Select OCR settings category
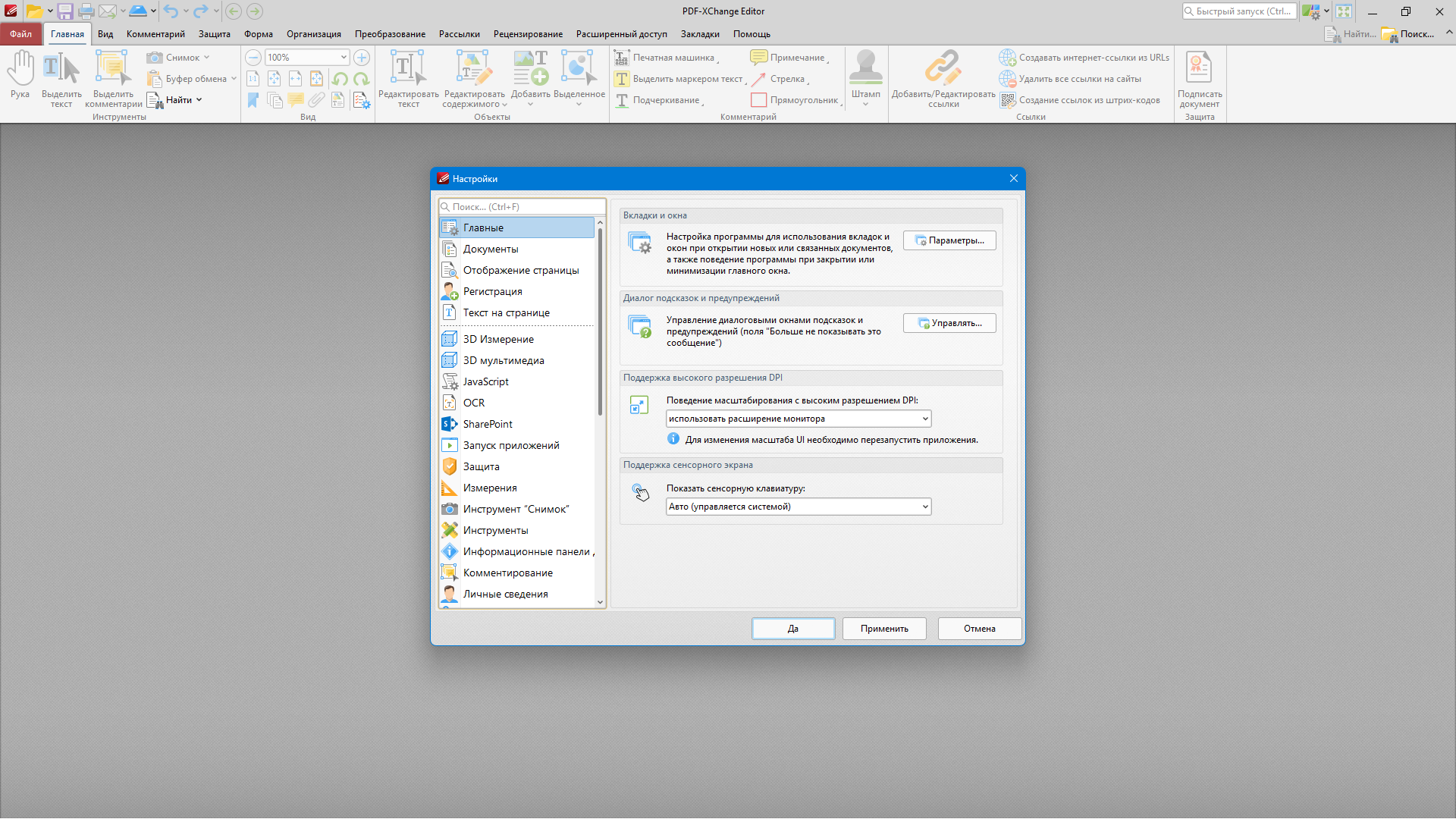Image resolution: width=1456 pixels, height=819 pixels. (473, 403)
